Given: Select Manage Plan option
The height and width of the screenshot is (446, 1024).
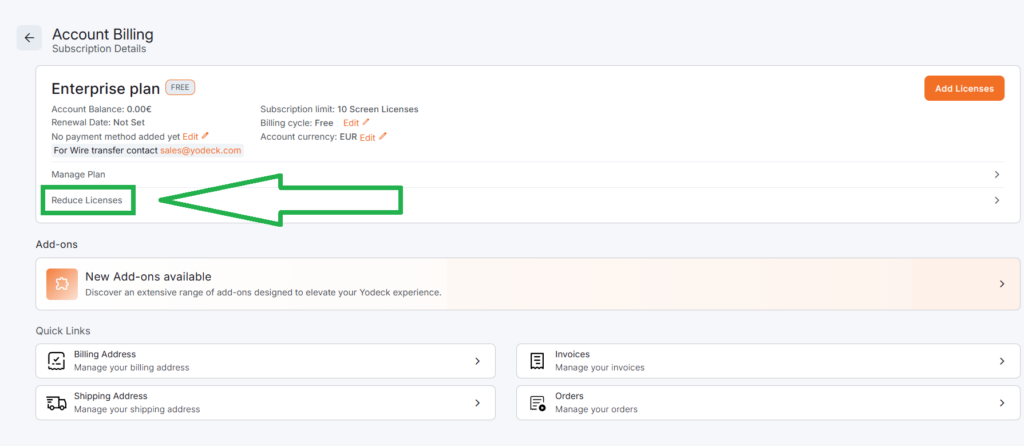Looking at the screenshot, I should point(78,174).
